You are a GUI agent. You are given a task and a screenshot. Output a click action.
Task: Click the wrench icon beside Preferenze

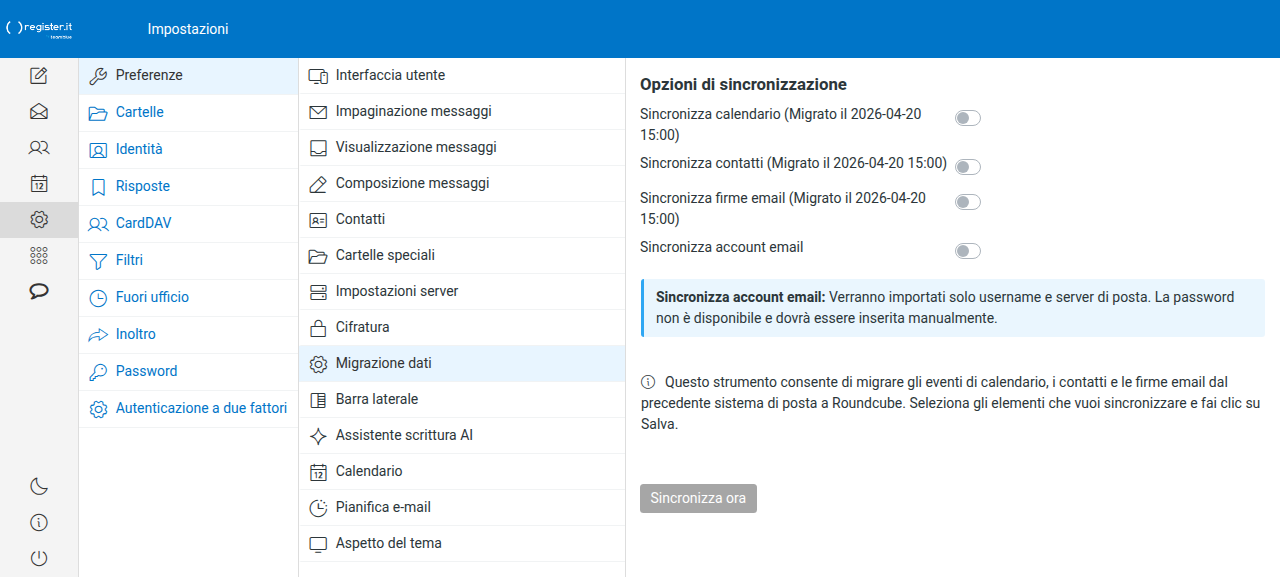click(x=98, y=75)
